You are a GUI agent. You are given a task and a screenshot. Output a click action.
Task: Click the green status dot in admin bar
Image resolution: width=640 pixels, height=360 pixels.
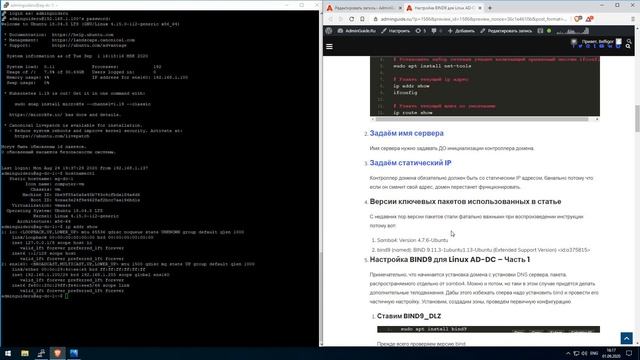tap(549, 31)
